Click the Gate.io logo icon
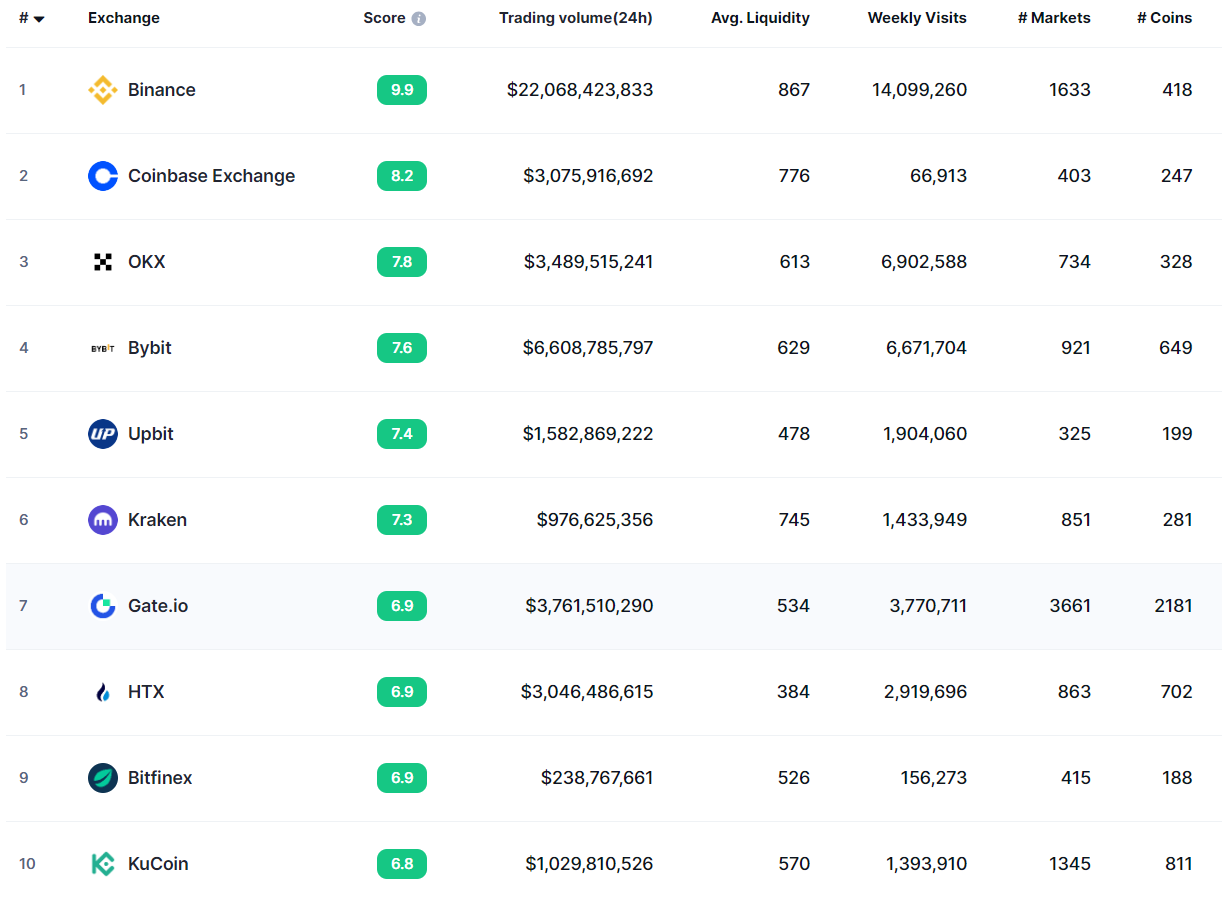The width and height of the screenshot is (1222, 903). (103, 606)
